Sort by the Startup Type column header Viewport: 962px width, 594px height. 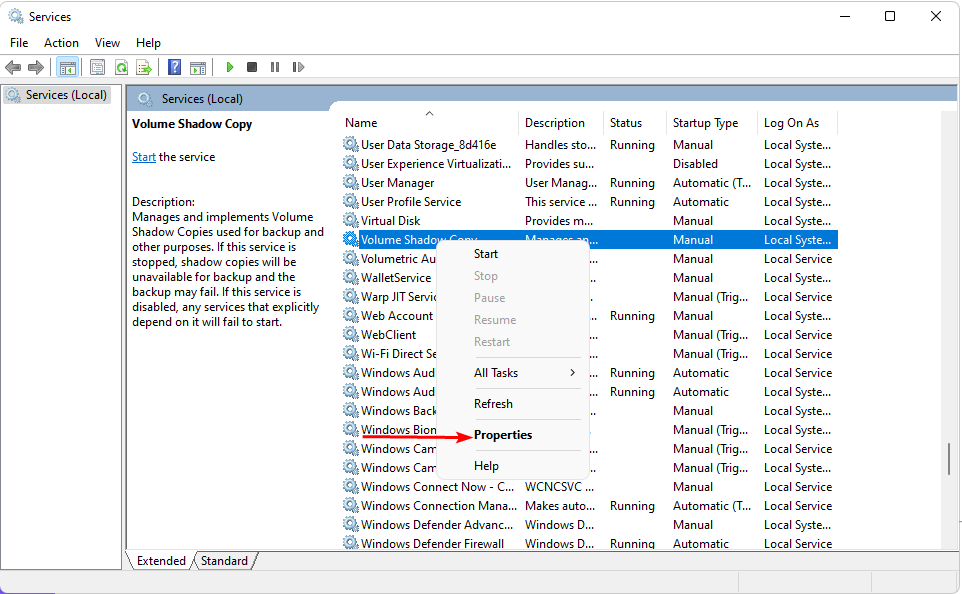[712, 123]
